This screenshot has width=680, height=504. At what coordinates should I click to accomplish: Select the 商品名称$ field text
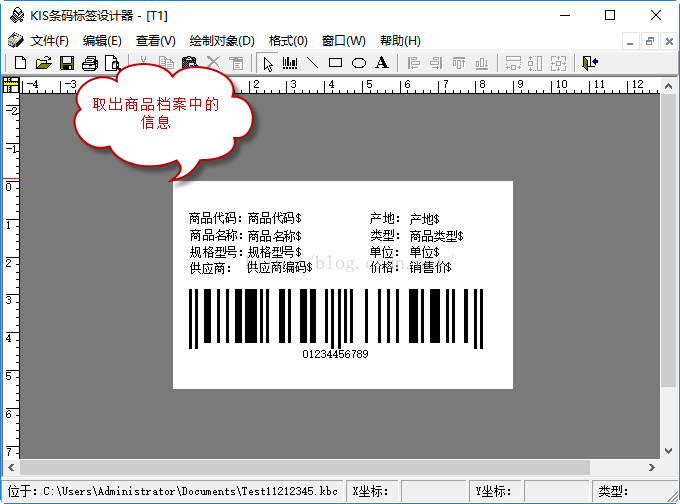click(274, 236)
